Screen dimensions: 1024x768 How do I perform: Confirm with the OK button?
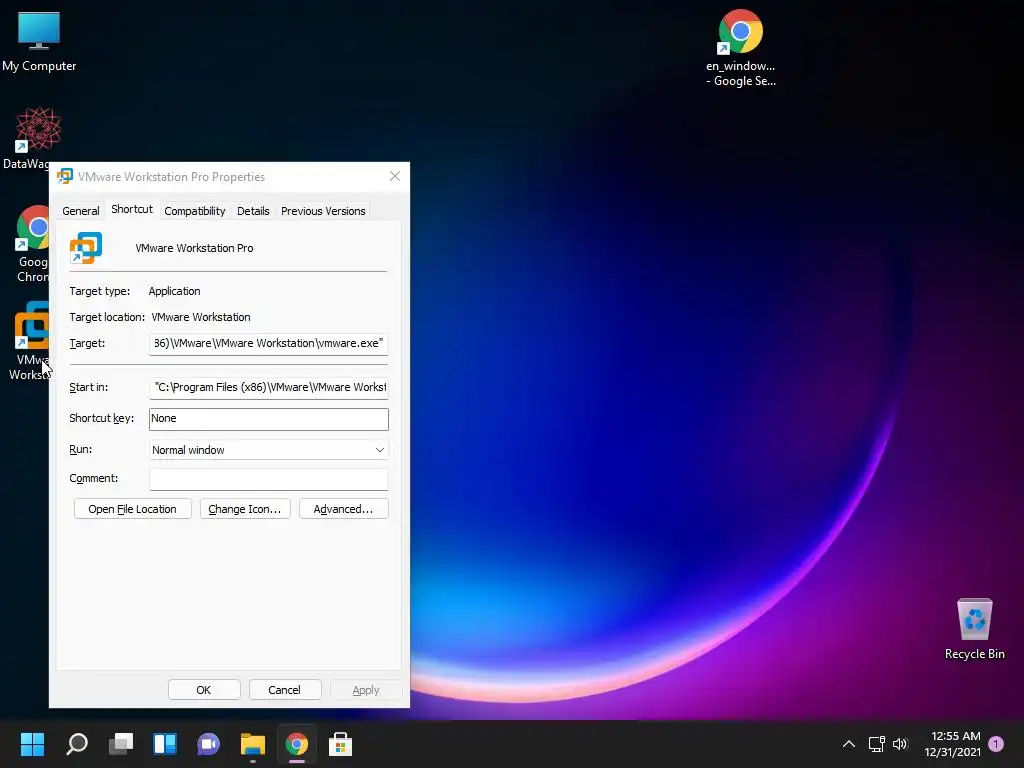pos(204,690)
